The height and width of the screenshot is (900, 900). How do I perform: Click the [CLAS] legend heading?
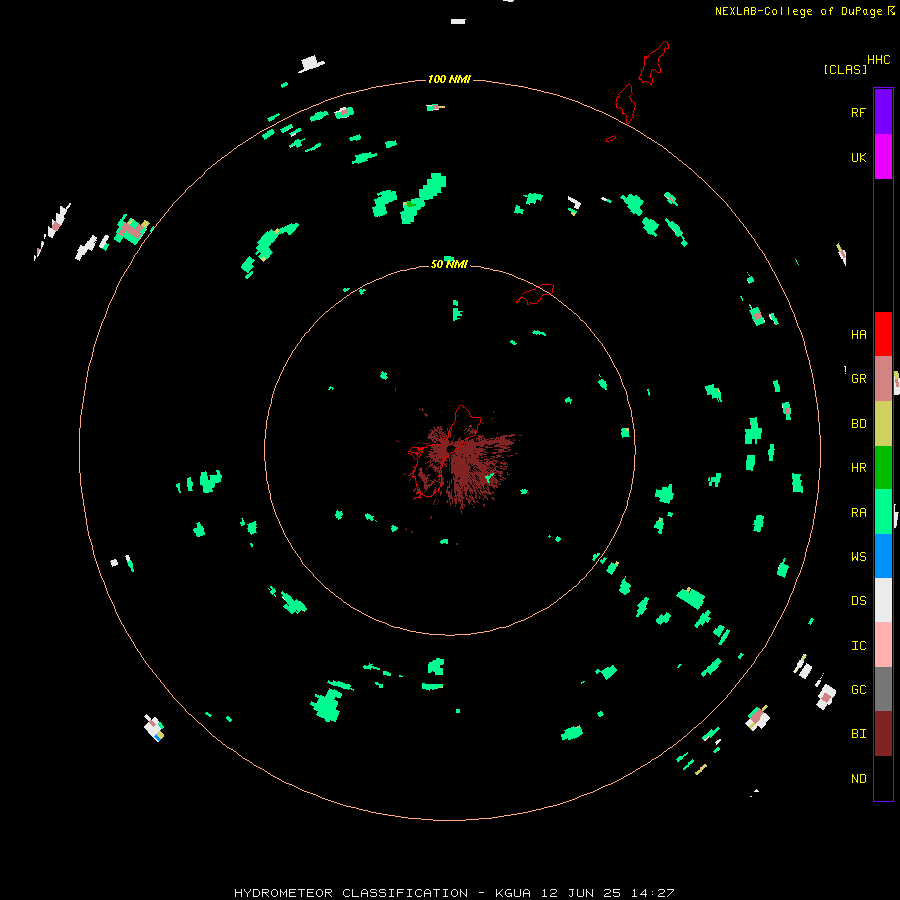(845, 69)
